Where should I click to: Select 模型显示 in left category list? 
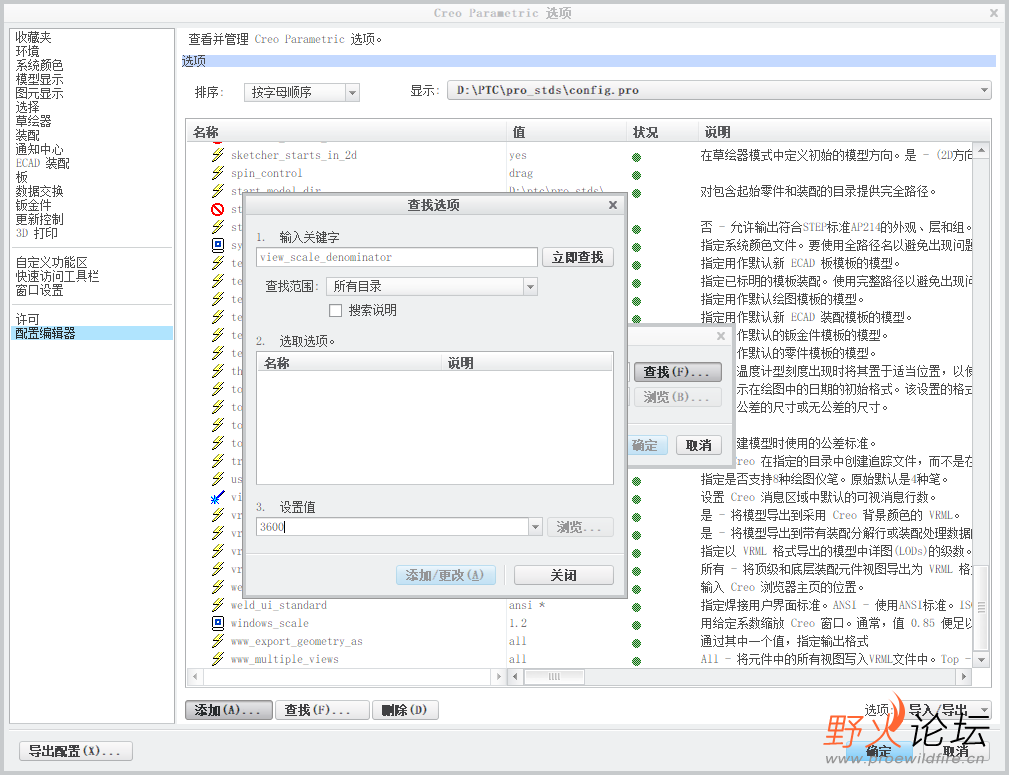(39, 79)
